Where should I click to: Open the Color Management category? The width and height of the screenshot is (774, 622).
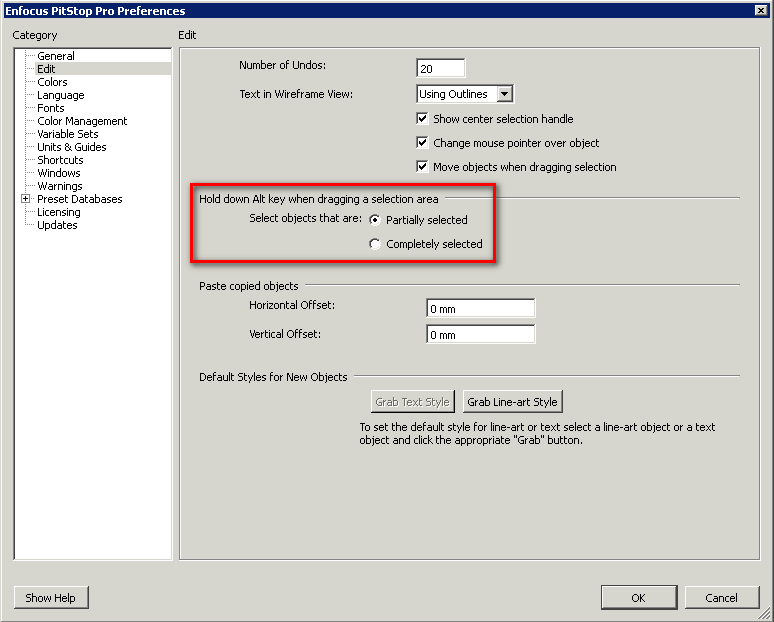coord(82,121)
